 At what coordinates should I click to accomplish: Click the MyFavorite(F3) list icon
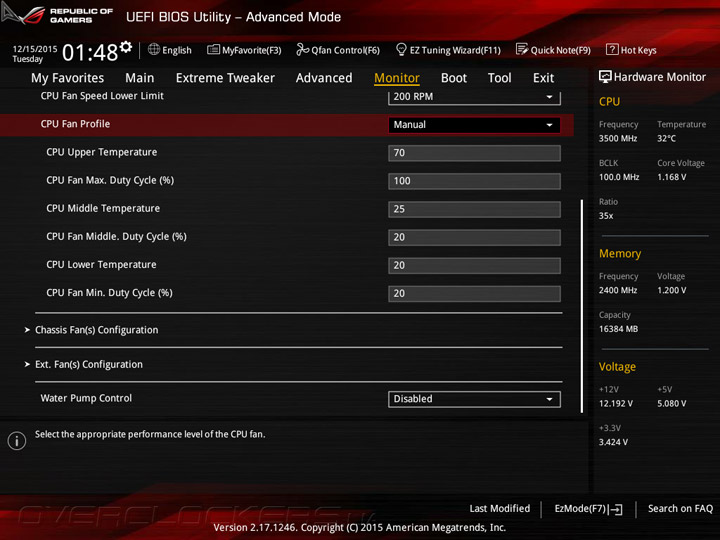213,49
